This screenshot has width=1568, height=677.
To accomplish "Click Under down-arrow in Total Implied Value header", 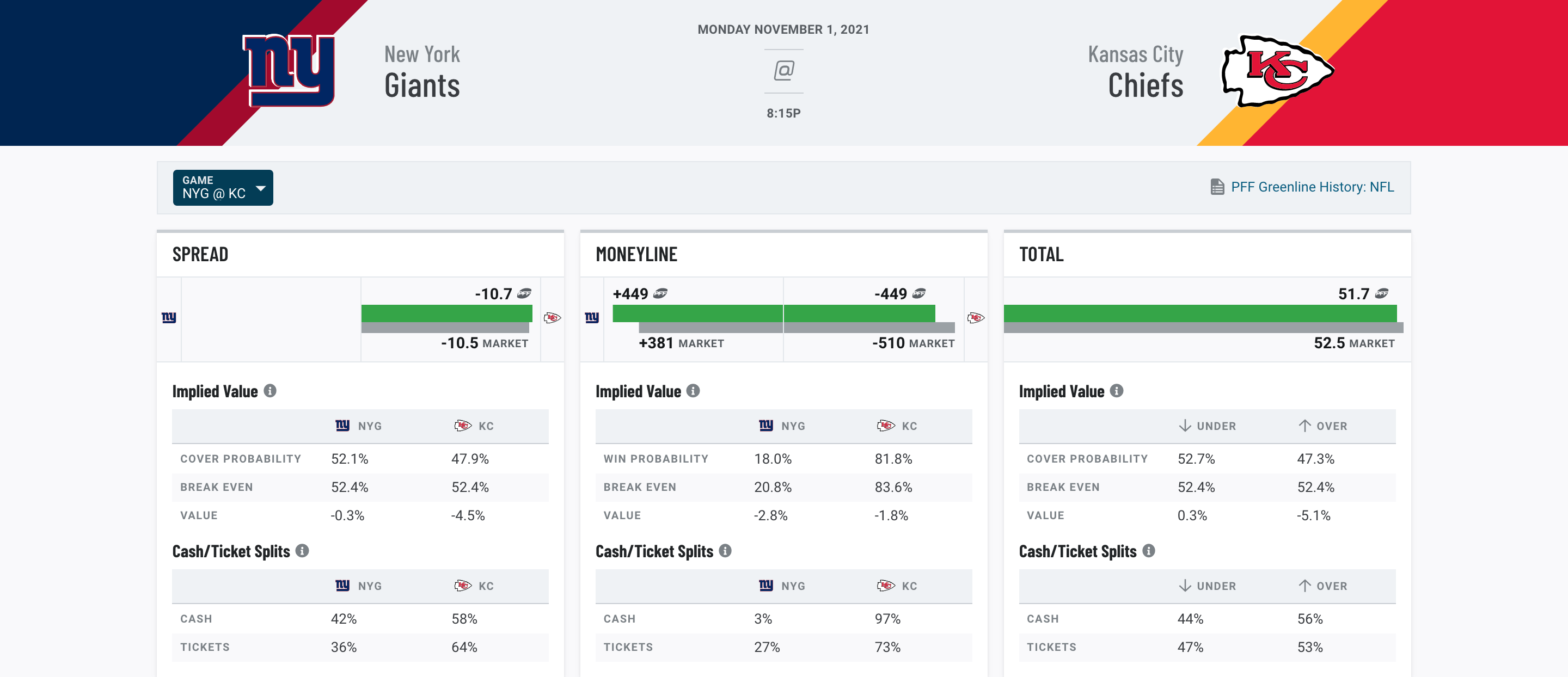I will point(1185,426).
